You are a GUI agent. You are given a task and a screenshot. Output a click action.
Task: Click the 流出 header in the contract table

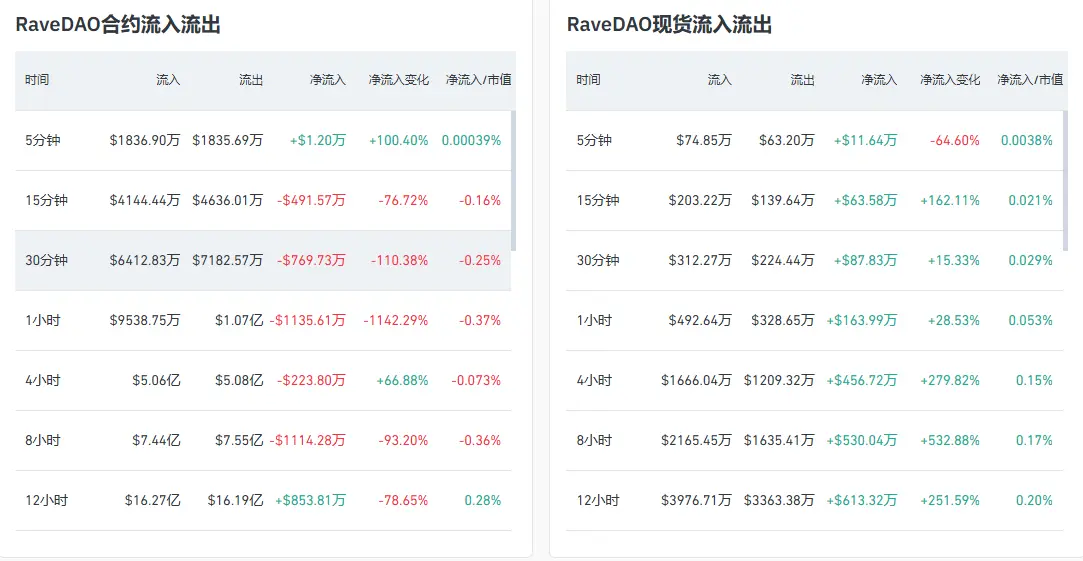[251, 80]
